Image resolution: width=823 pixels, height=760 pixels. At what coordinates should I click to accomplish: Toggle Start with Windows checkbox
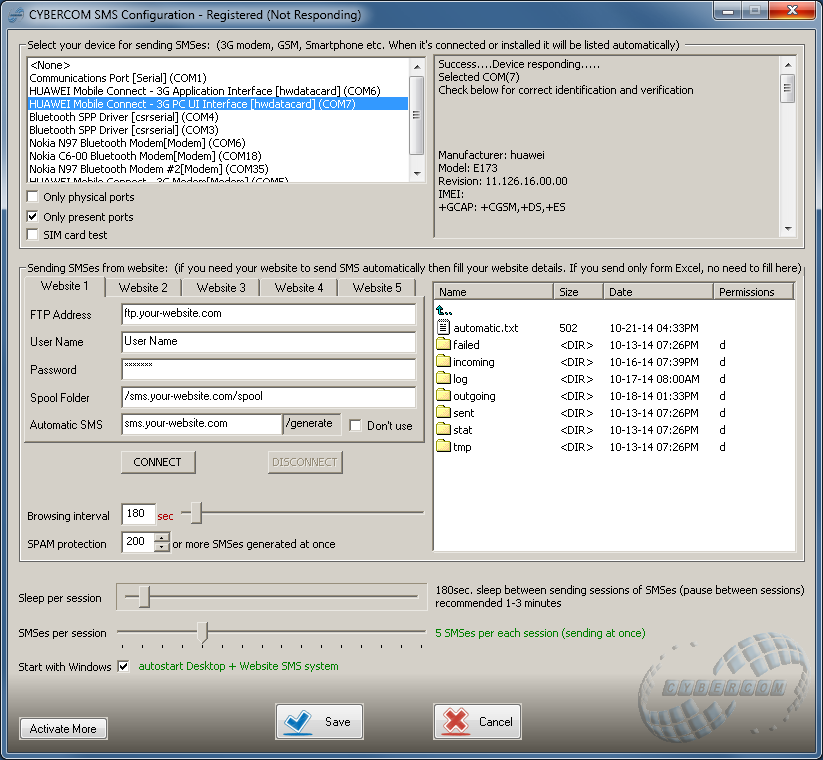point(123,667)
